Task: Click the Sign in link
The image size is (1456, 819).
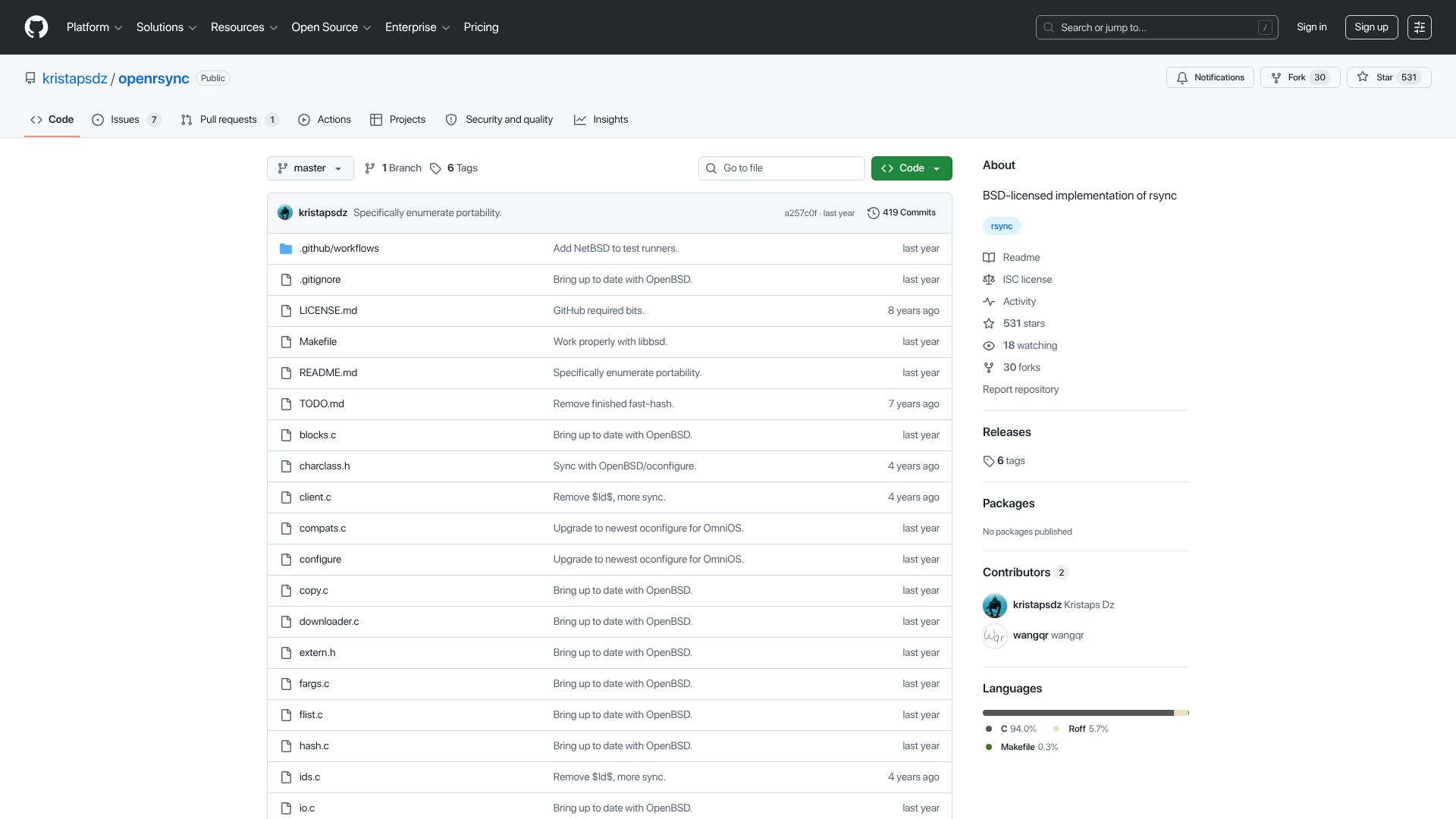Action: tap(1312, 27)
